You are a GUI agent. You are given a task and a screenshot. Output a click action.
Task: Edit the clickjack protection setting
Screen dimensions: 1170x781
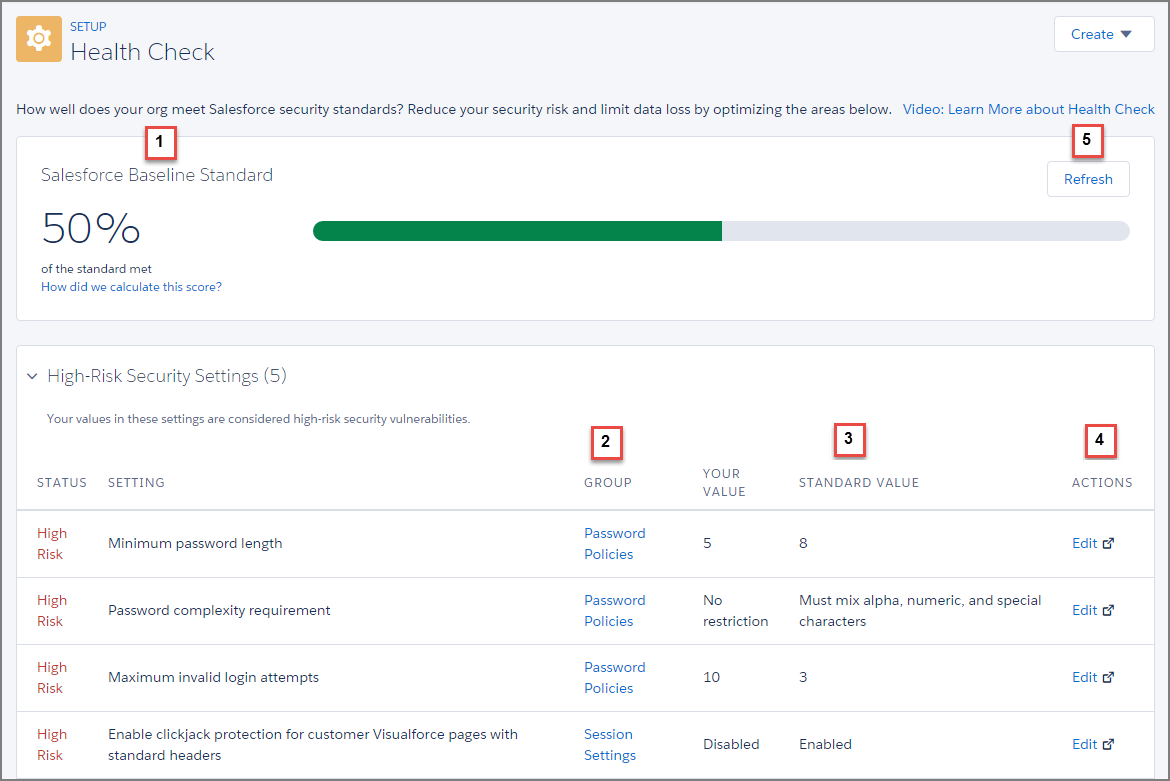pos(1084,744)
